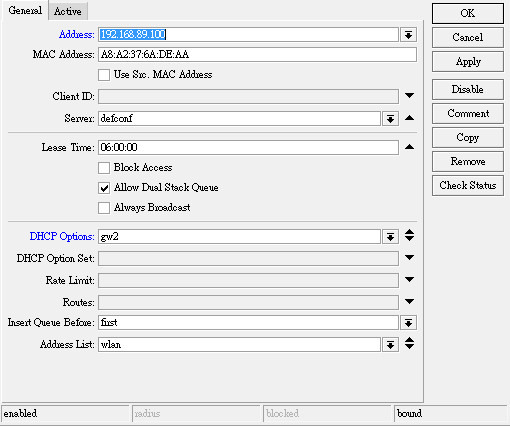This screenshot has height=426, width=510.
Task: Expand the Client ID field
Action: point(409,96)
